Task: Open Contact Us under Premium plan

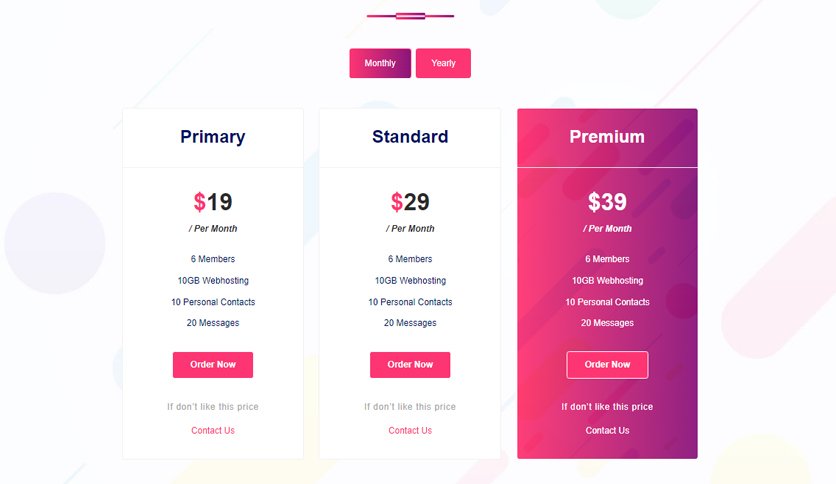Action: tap(607, 430)
